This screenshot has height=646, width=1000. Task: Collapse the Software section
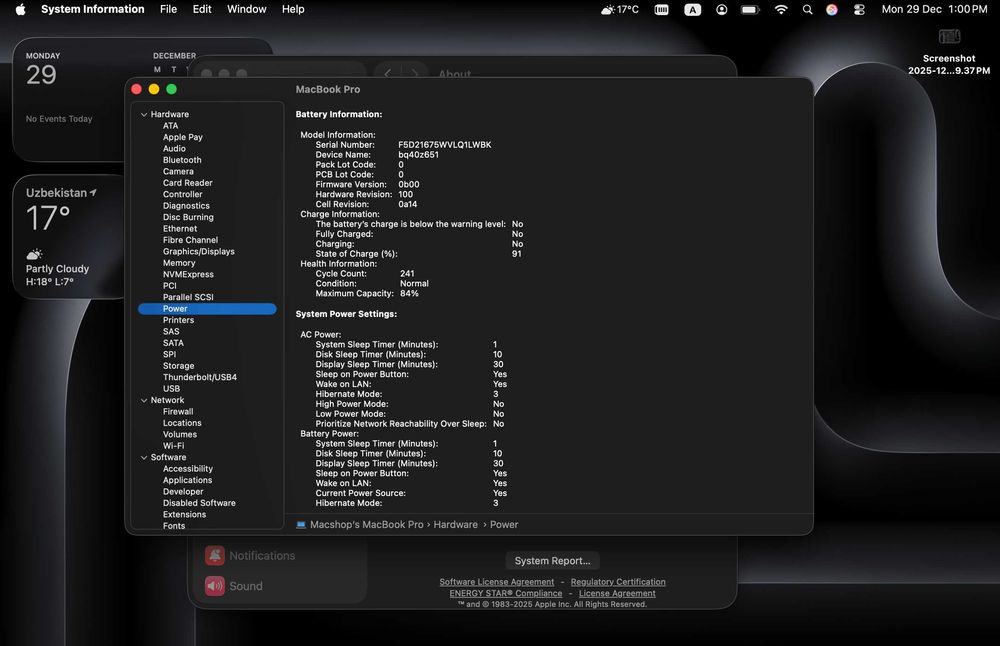coord(144,457)
